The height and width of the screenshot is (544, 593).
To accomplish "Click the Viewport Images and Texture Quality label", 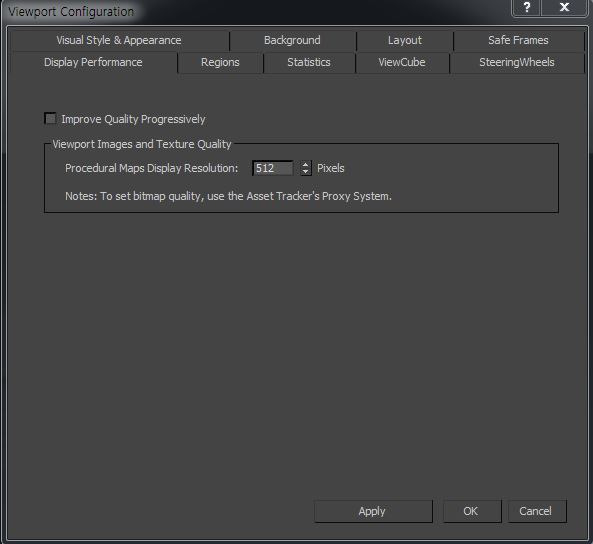I will click(x=142, y=144).
